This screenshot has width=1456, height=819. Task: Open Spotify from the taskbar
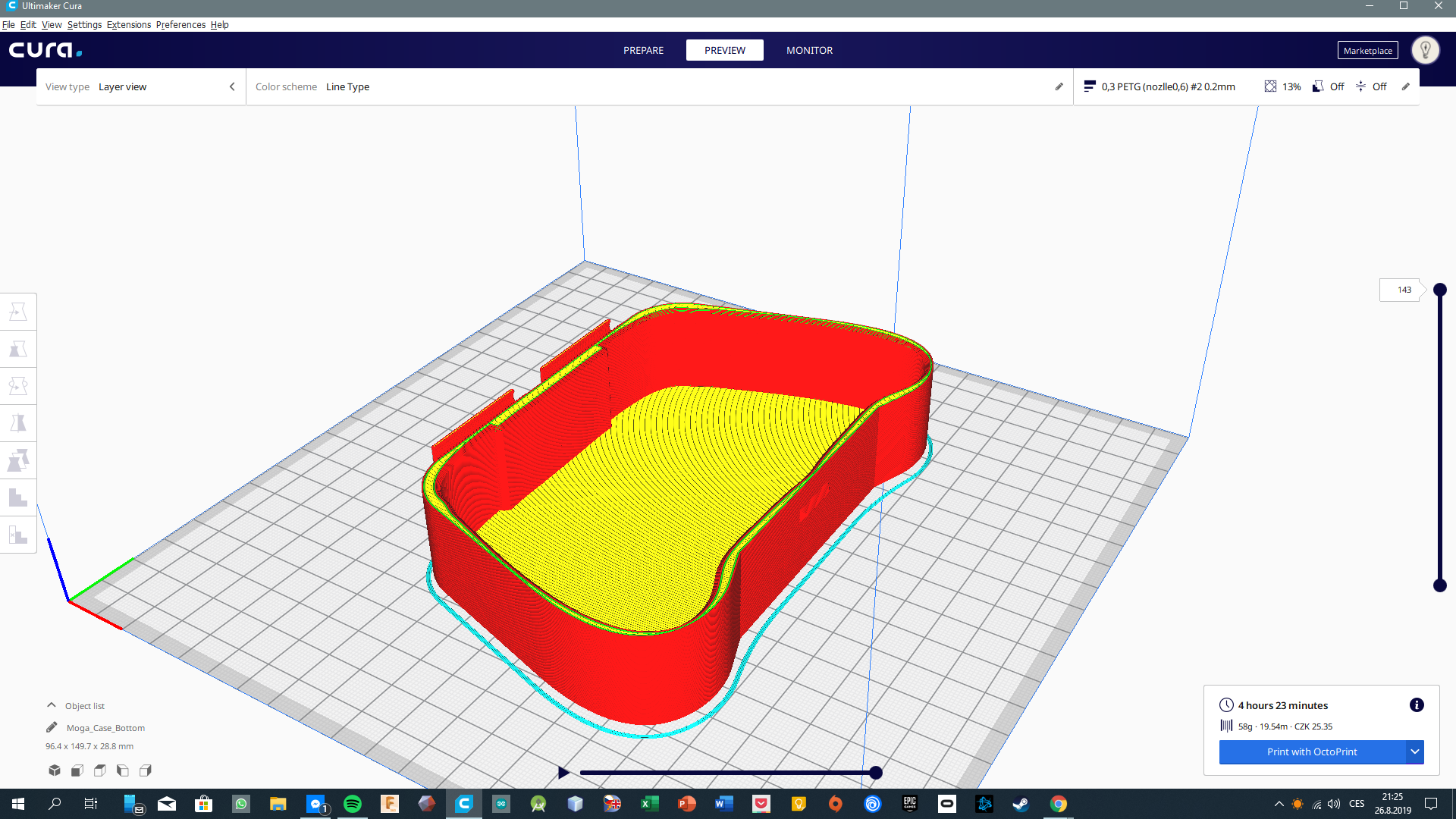(353, 804)
